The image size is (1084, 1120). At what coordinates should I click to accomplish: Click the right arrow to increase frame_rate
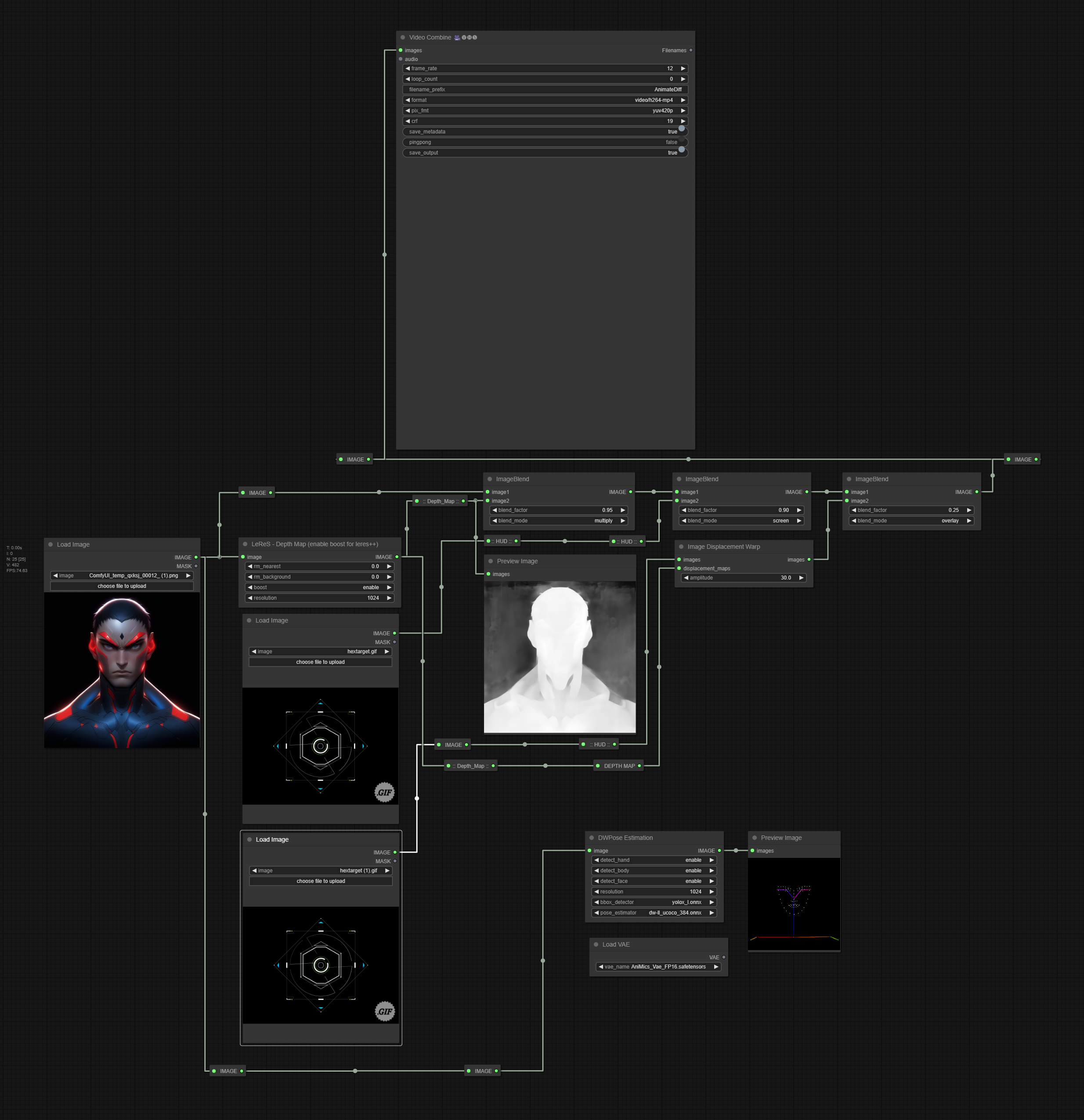pos(683,68)
